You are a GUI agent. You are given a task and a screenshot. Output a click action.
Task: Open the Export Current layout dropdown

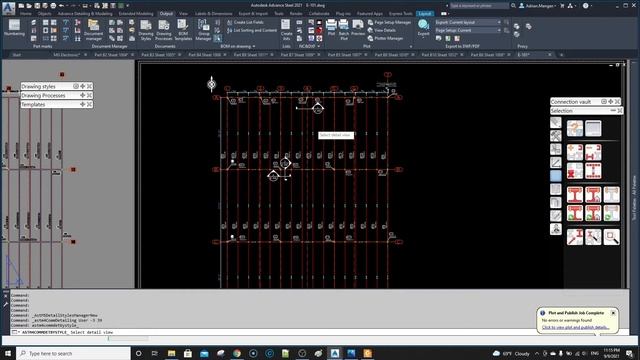(499, 22)
